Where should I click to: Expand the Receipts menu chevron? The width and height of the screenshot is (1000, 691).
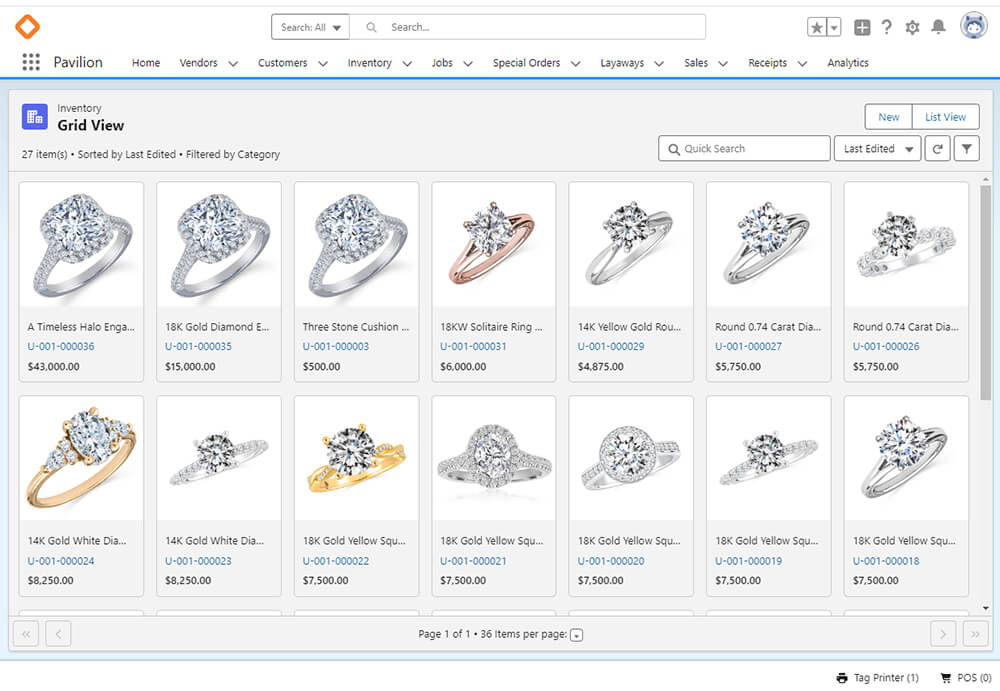tap(802, 63)
